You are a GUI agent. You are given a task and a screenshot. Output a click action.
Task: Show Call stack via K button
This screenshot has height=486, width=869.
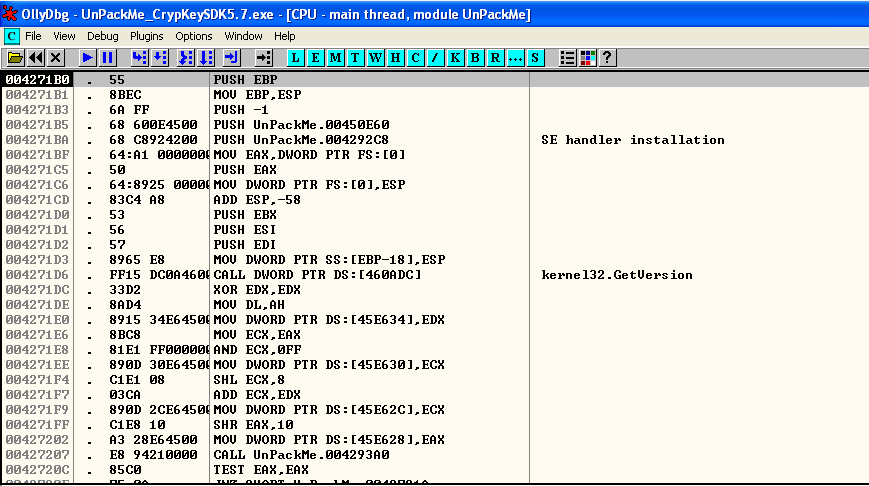(455, 58)
